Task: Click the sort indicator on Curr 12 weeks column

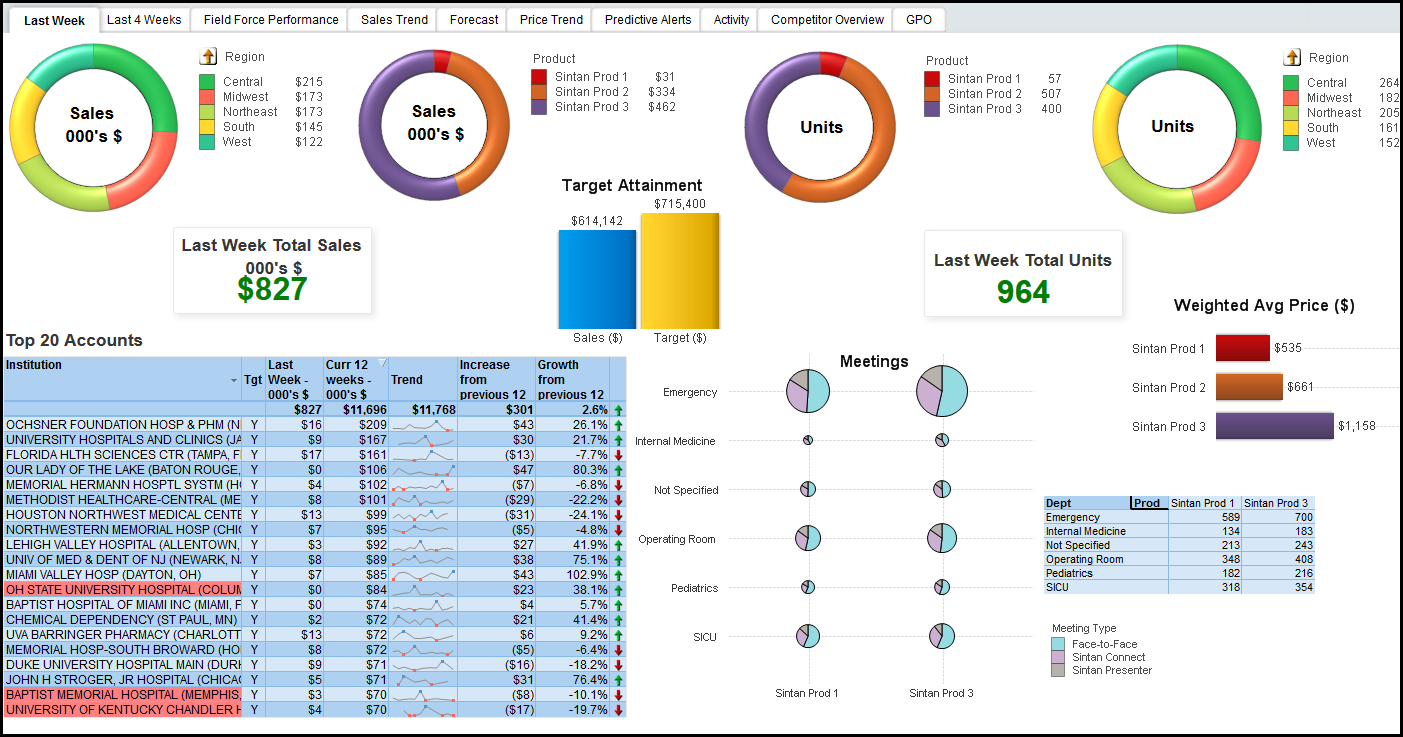Action: (381, 363)
